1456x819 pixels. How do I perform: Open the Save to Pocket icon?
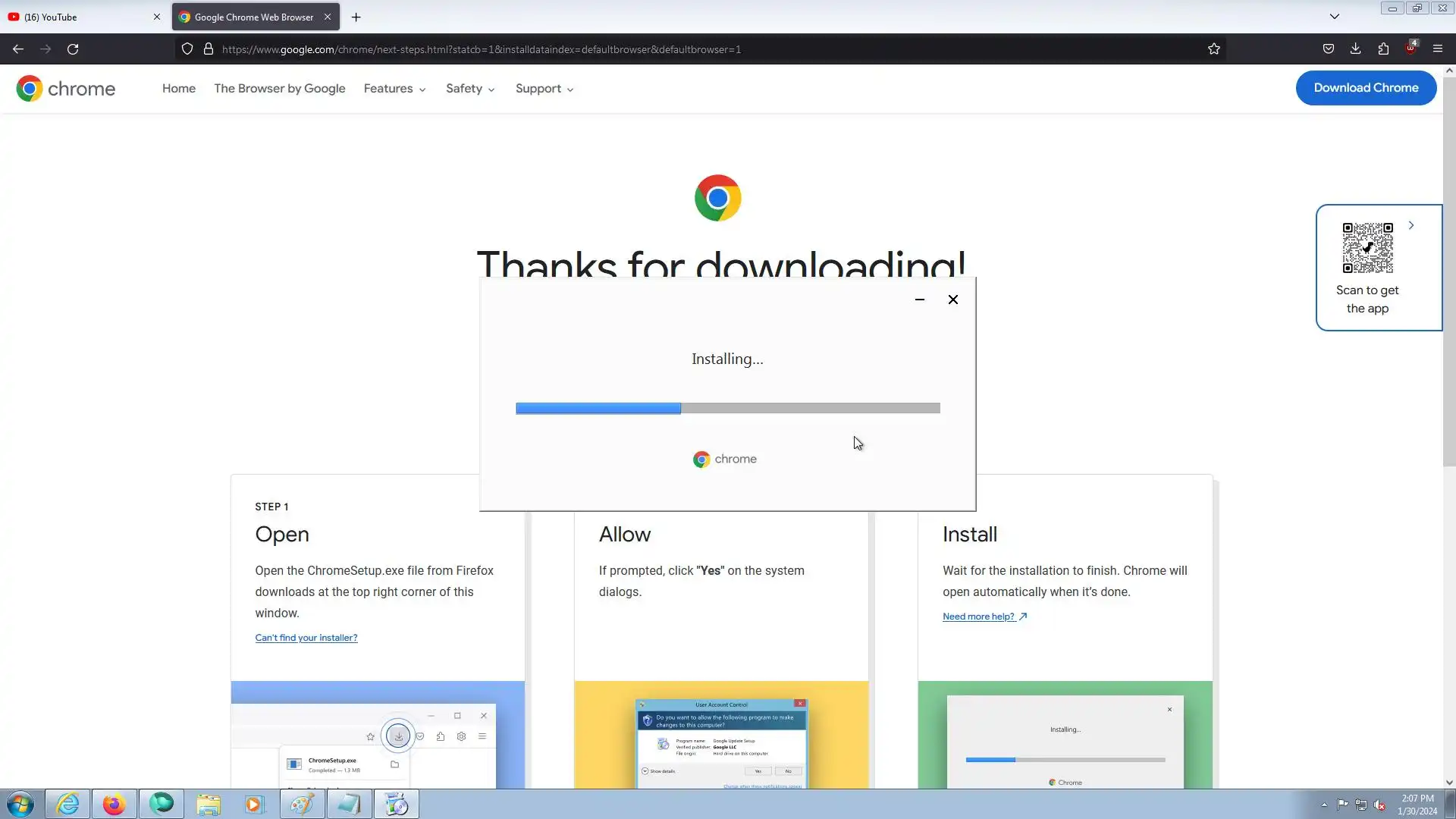[1328, 49]
